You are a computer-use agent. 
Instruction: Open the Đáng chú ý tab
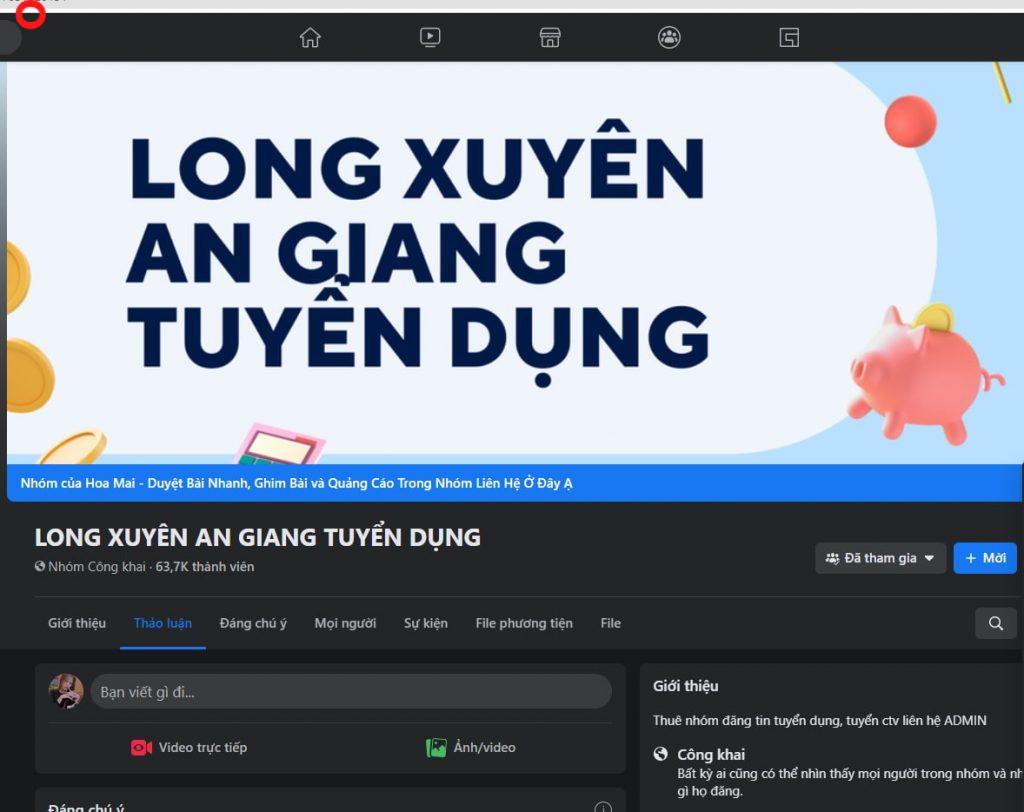pos(253,623)
